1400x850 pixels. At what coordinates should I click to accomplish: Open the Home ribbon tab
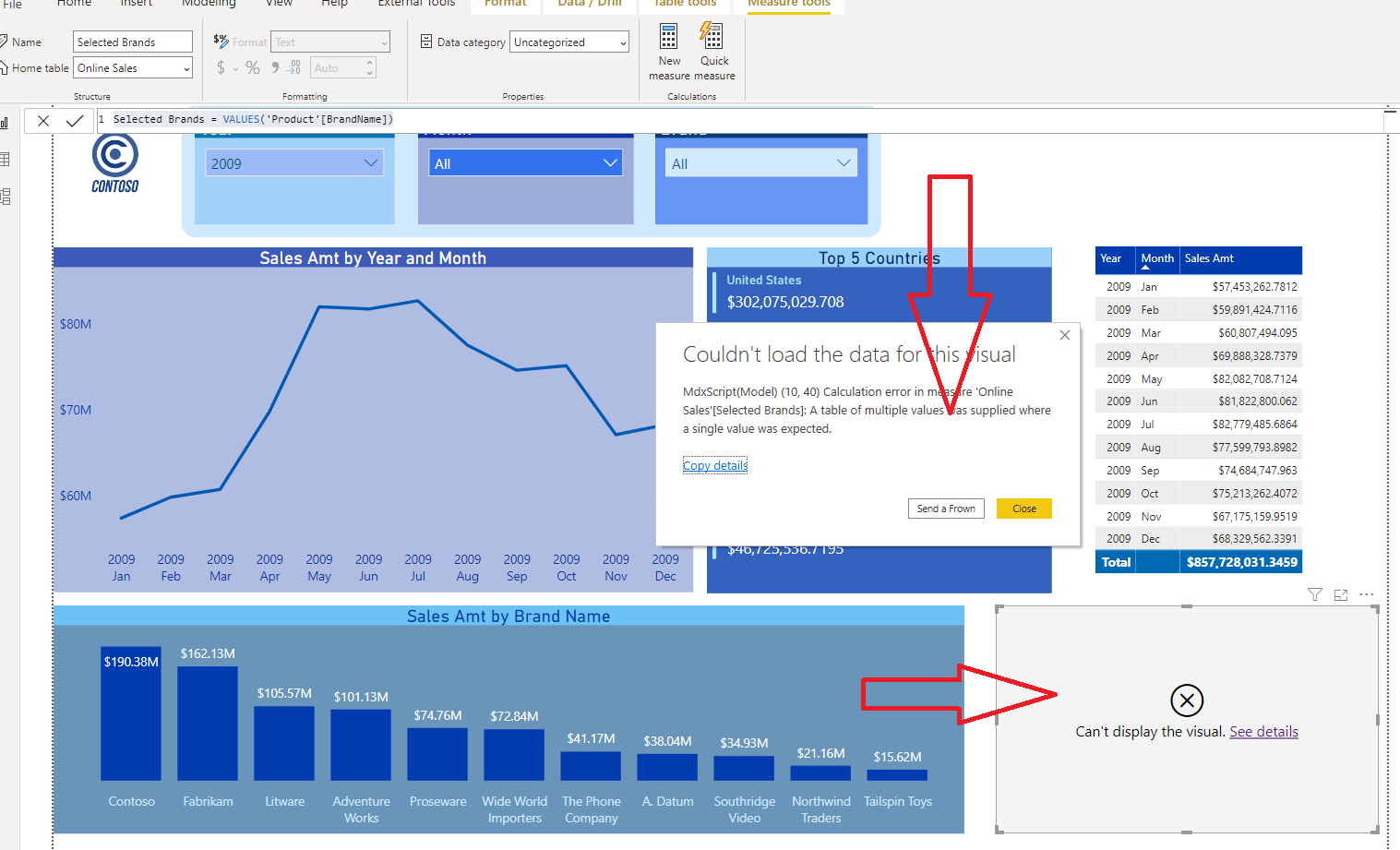74,4
